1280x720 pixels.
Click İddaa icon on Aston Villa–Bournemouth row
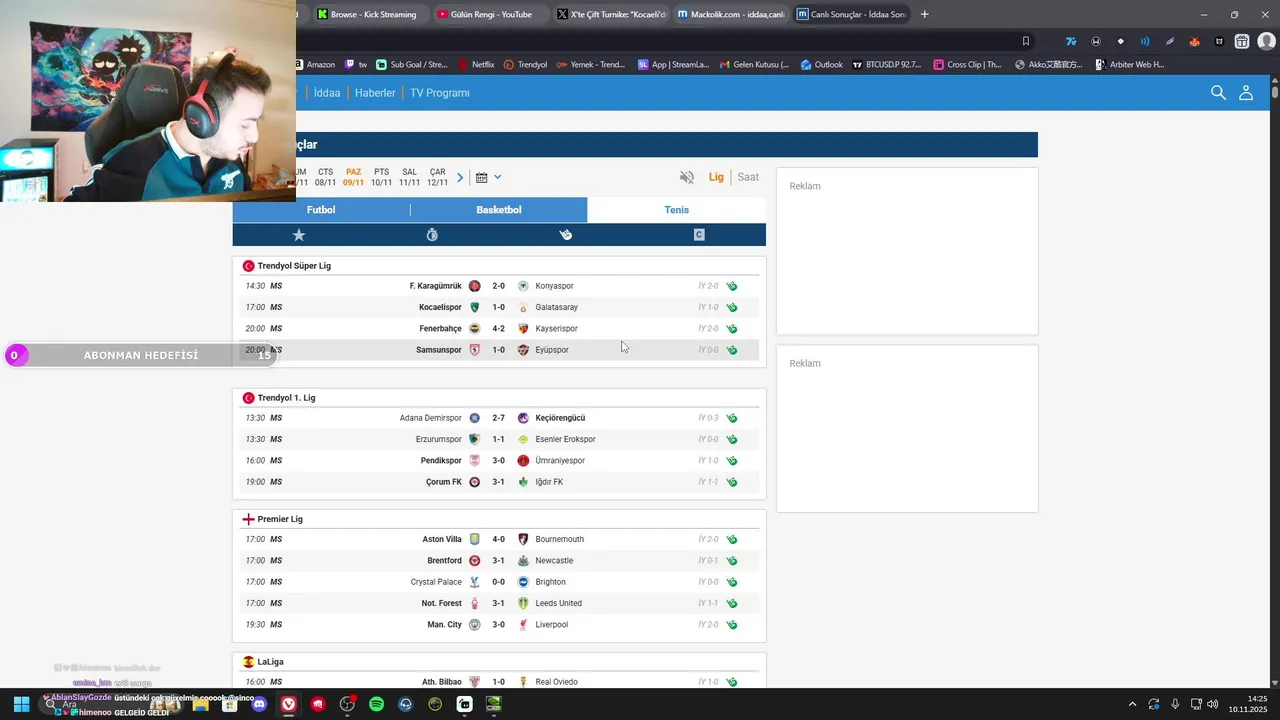pos(732,539)
